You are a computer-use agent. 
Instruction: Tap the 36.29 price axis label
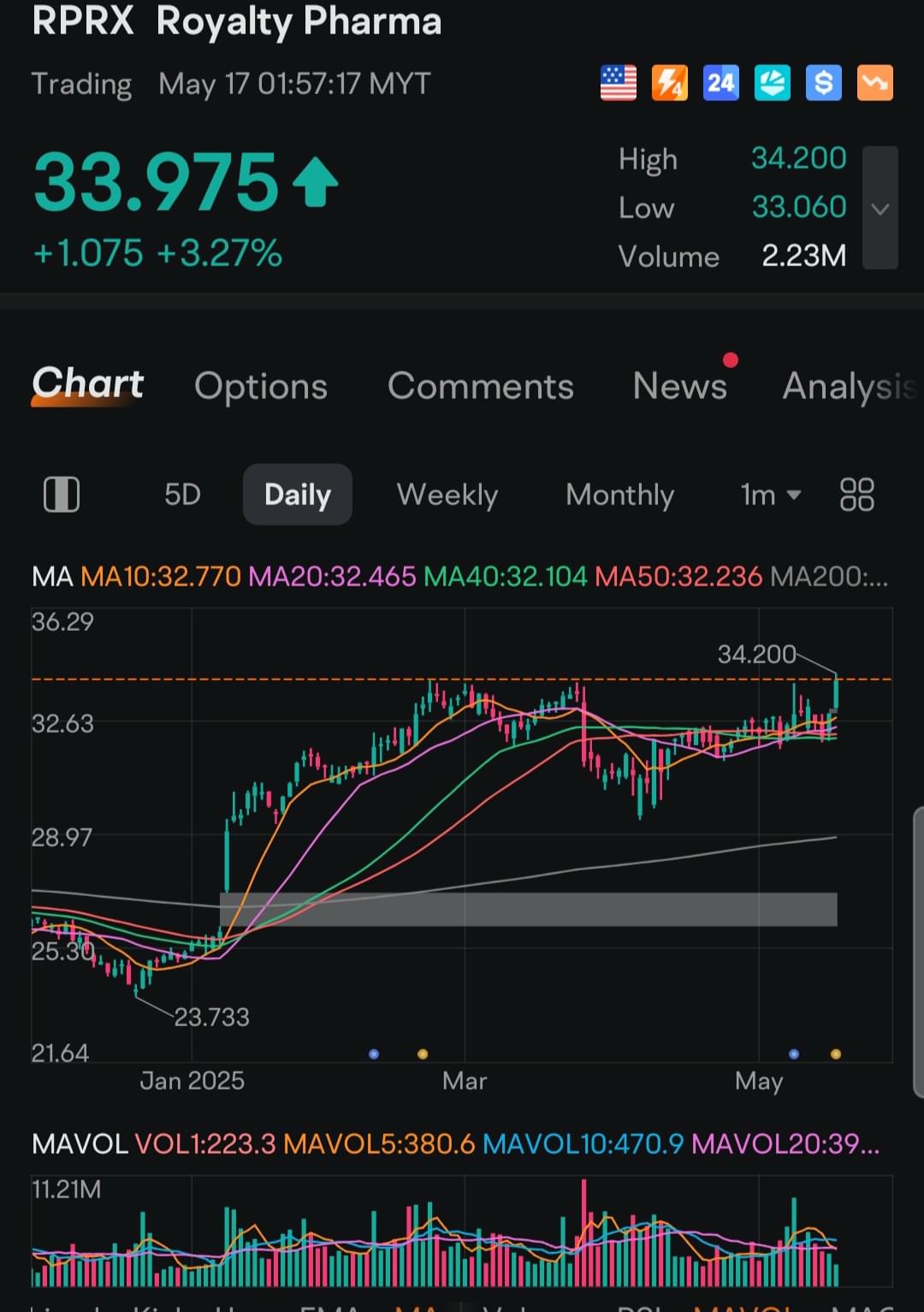click(62, 621)
